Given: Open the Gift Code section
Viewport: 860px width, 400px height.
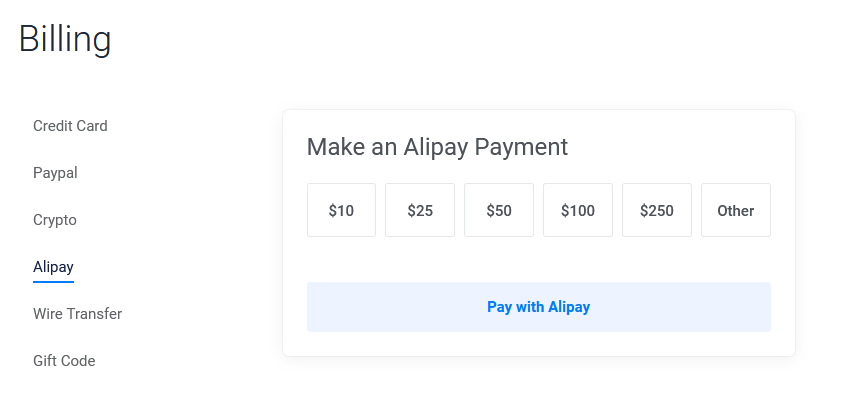Looking at the screenshot, I should (x=64, y=361).
